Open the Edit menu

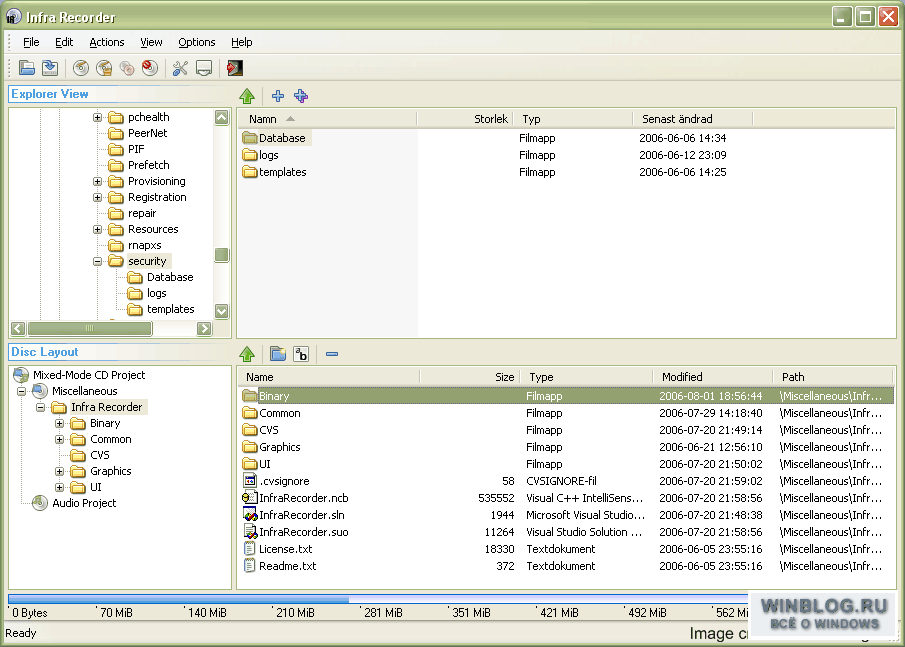tap(63, 42)
